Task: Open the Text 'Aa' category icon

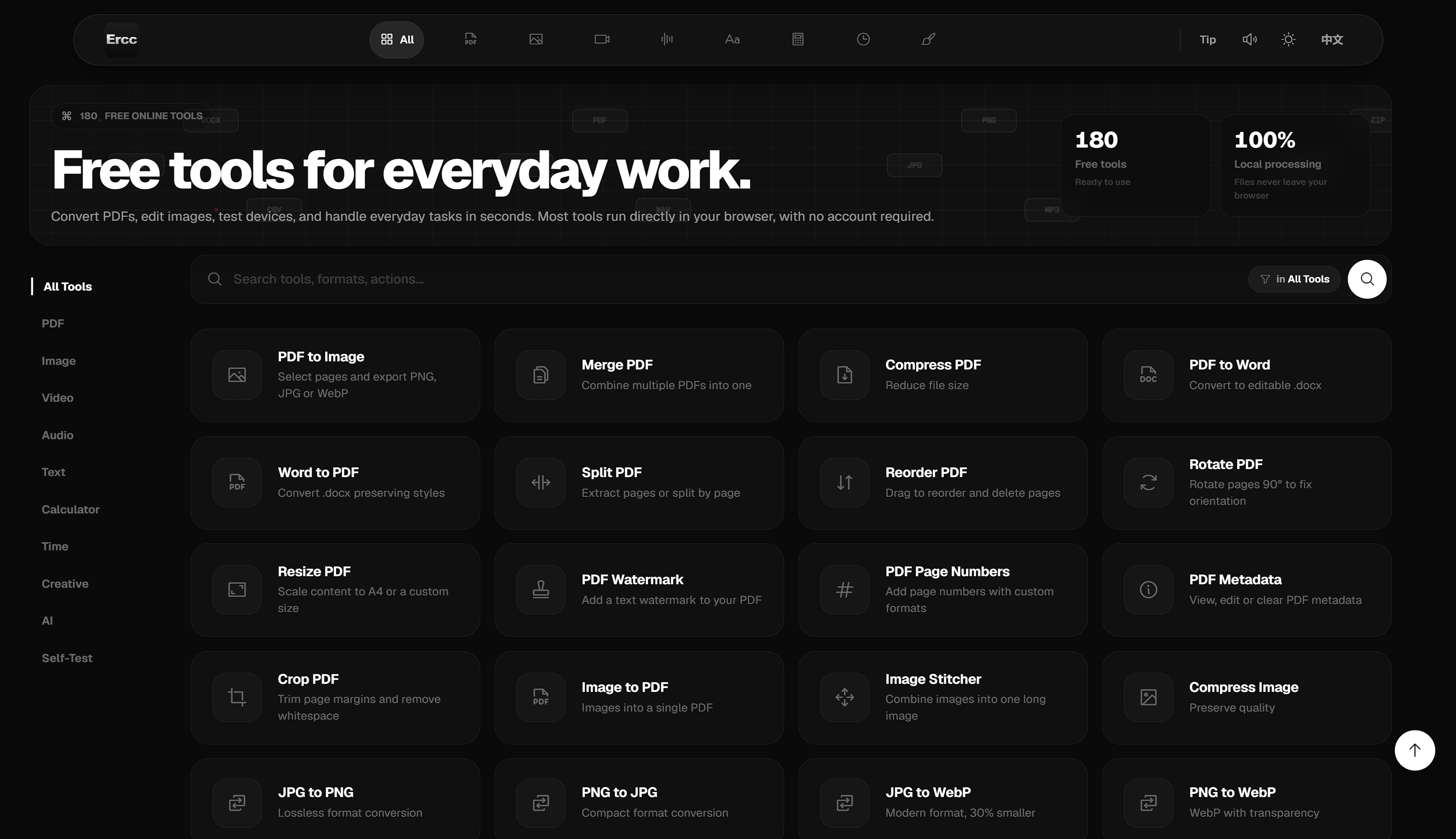Action: coord(732,39)
